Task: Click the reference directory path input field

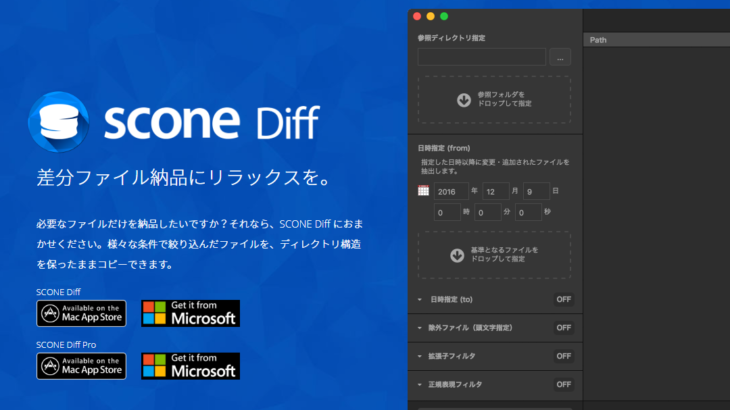Action: [481, 57]
